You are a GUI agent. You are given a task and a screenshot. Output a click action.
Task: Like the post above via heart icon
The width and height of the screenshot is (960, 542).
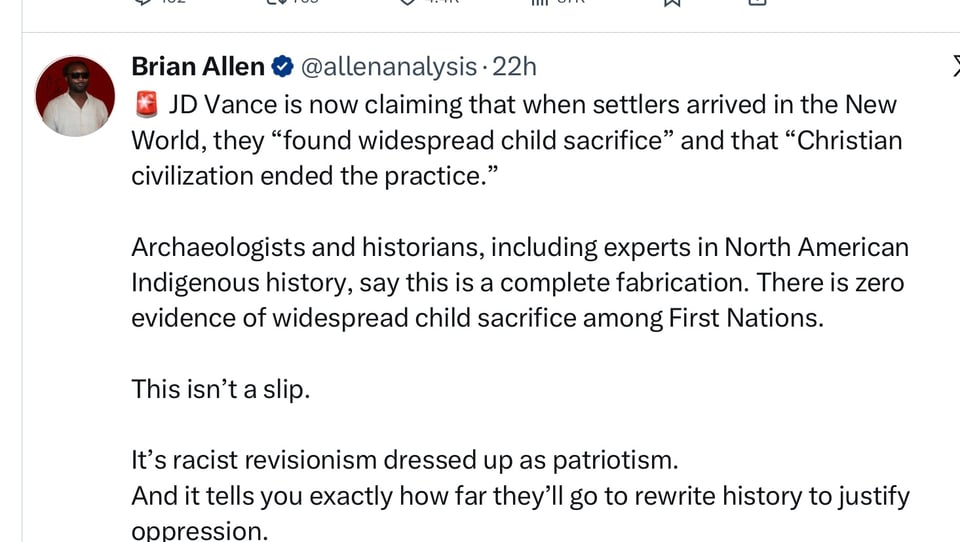tap(407, 3)
